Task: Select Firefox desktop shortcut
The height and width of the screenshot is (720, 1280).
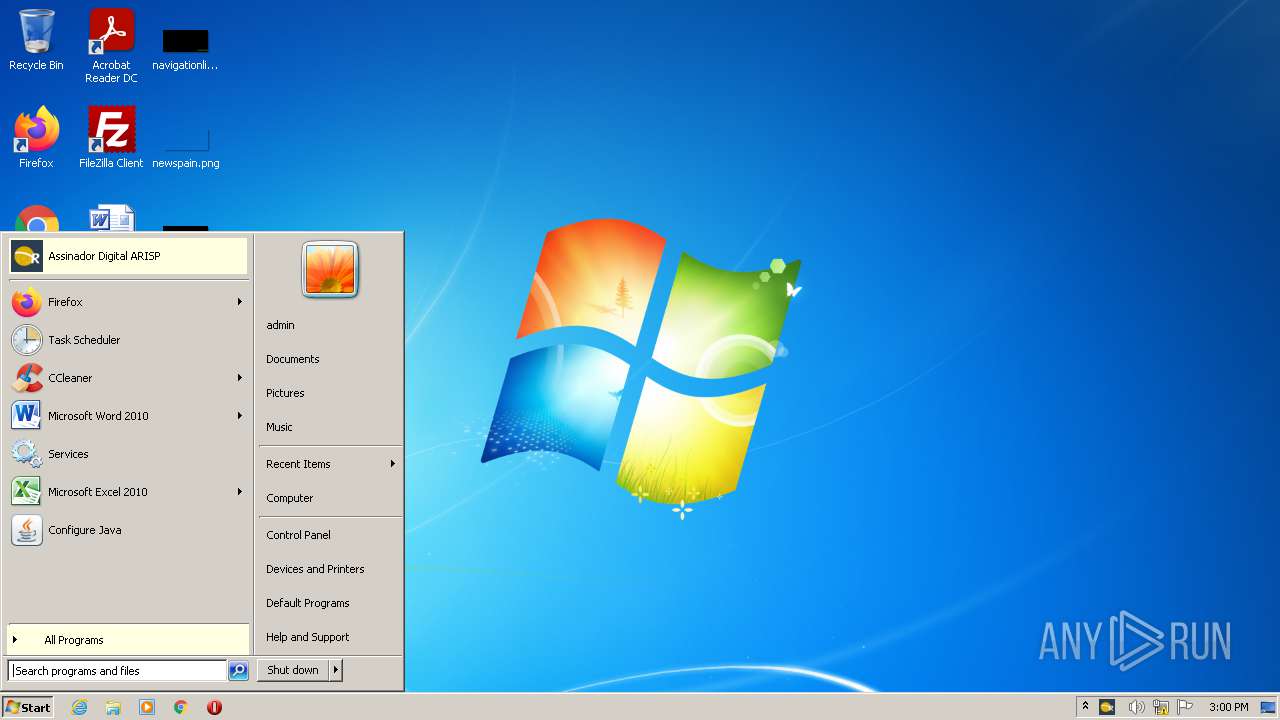Action: pos(36,138)
